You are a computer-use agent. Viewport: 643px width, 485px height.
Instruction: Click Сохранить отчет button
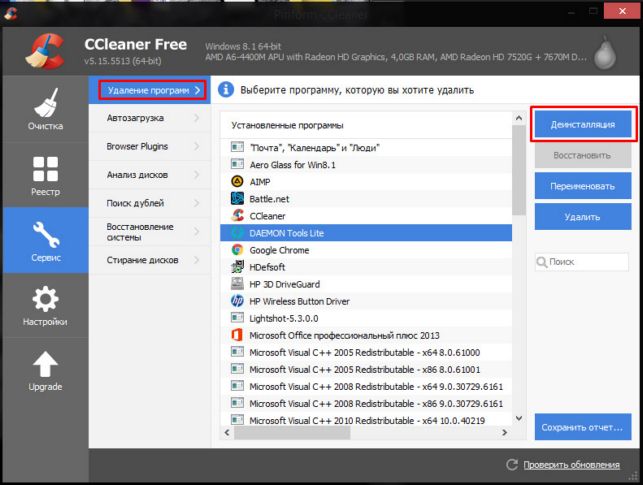[583, 427]
